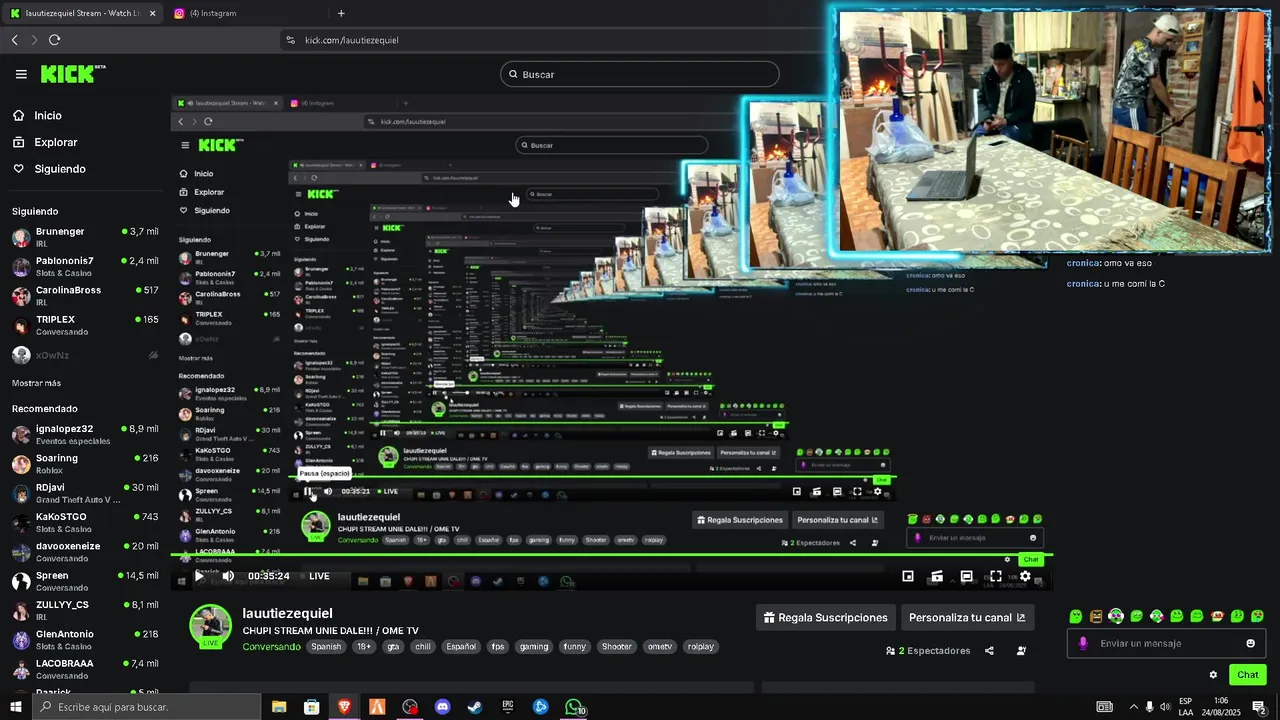The image size is (1280, 720).
Task: Reload the page in browser toolbar
Action: pyautogui.click(x=54, y=40)
